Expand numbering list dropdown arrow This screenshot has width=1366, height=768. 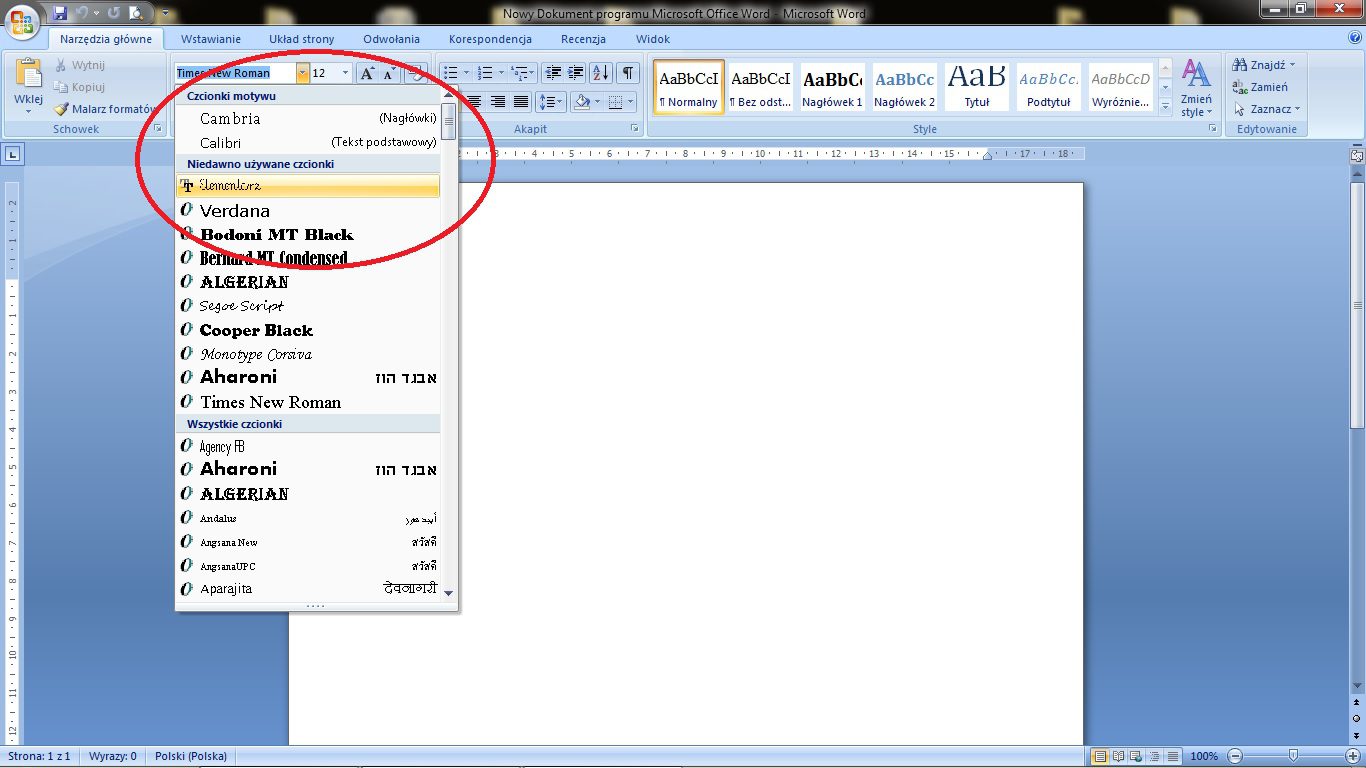501,73
